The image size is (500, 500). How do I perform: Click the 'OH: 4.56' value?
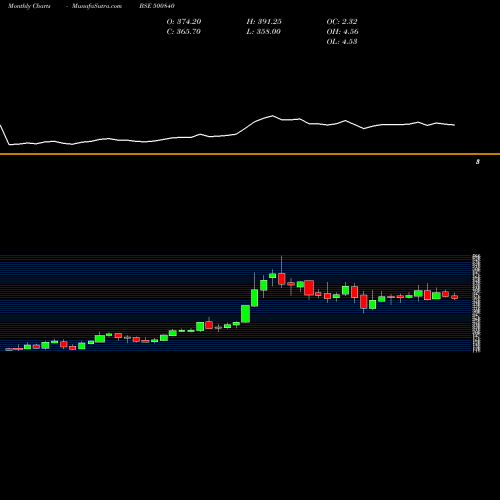click(x=342, y=32)
